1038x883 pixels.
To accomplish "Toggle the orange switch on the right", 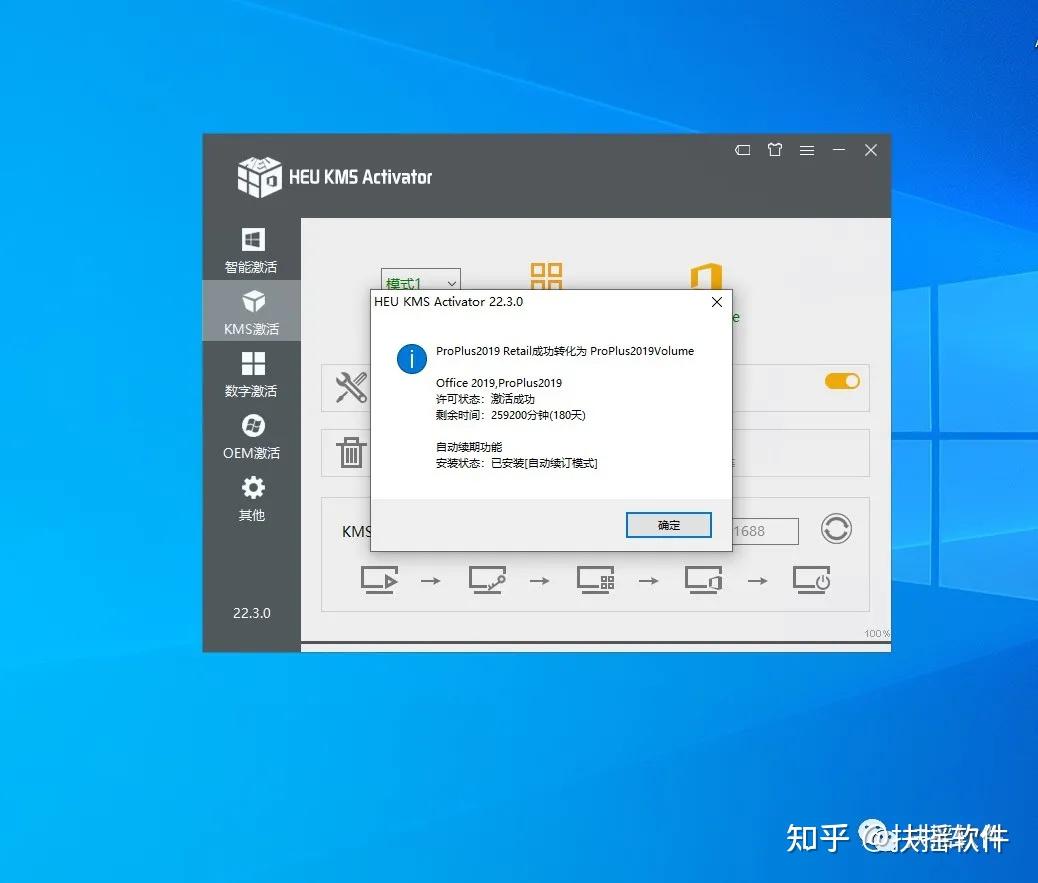I will 841,381.
